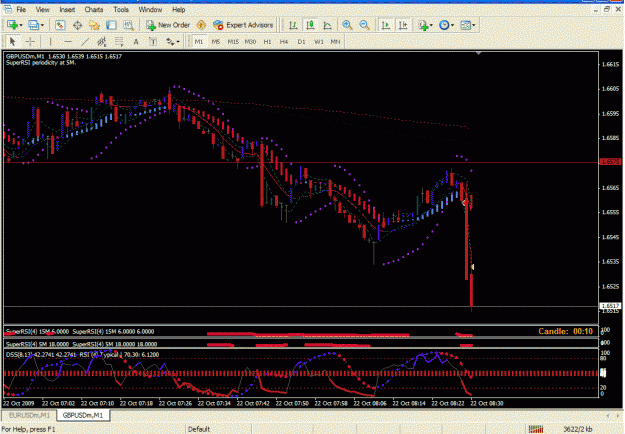The width and height of the screenshot is (625, 434).
Task: Open the Terminal window icon
Action: 111,25
